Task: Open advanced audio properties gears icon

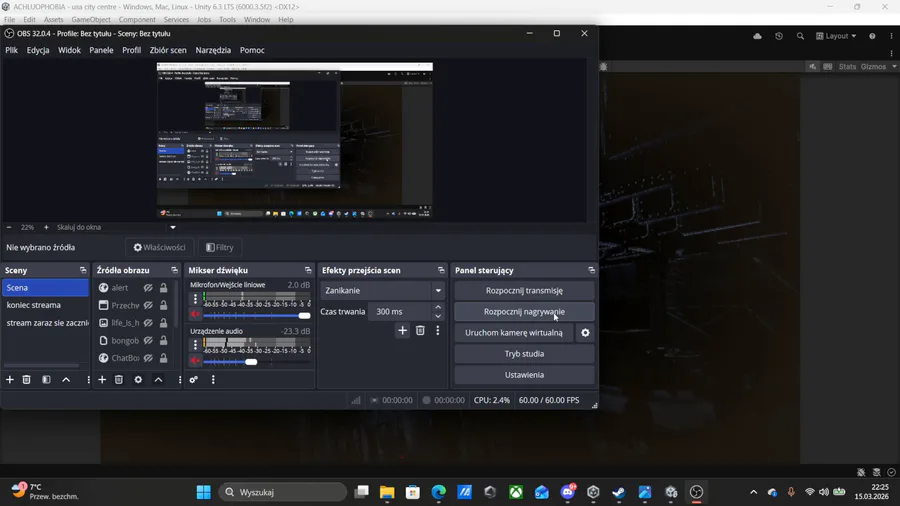Action: [194, 380]
